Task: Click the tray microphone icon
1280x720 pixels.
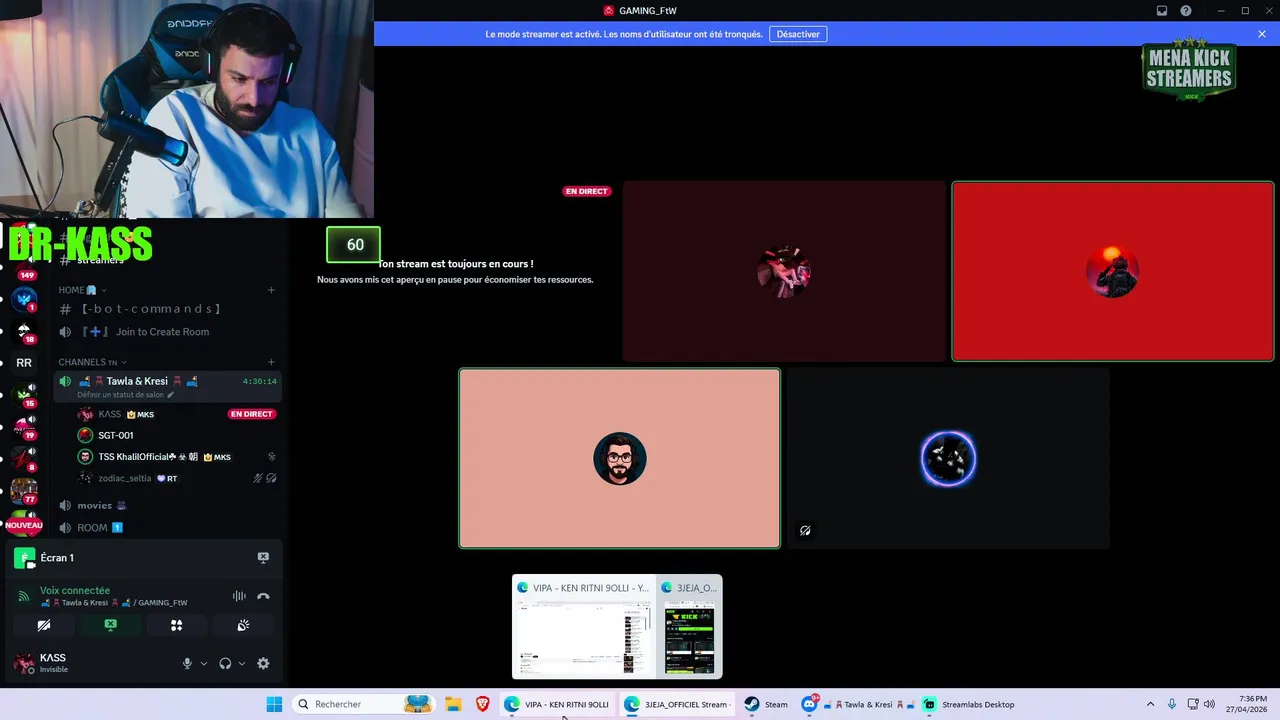Action: click(1172, 704)
